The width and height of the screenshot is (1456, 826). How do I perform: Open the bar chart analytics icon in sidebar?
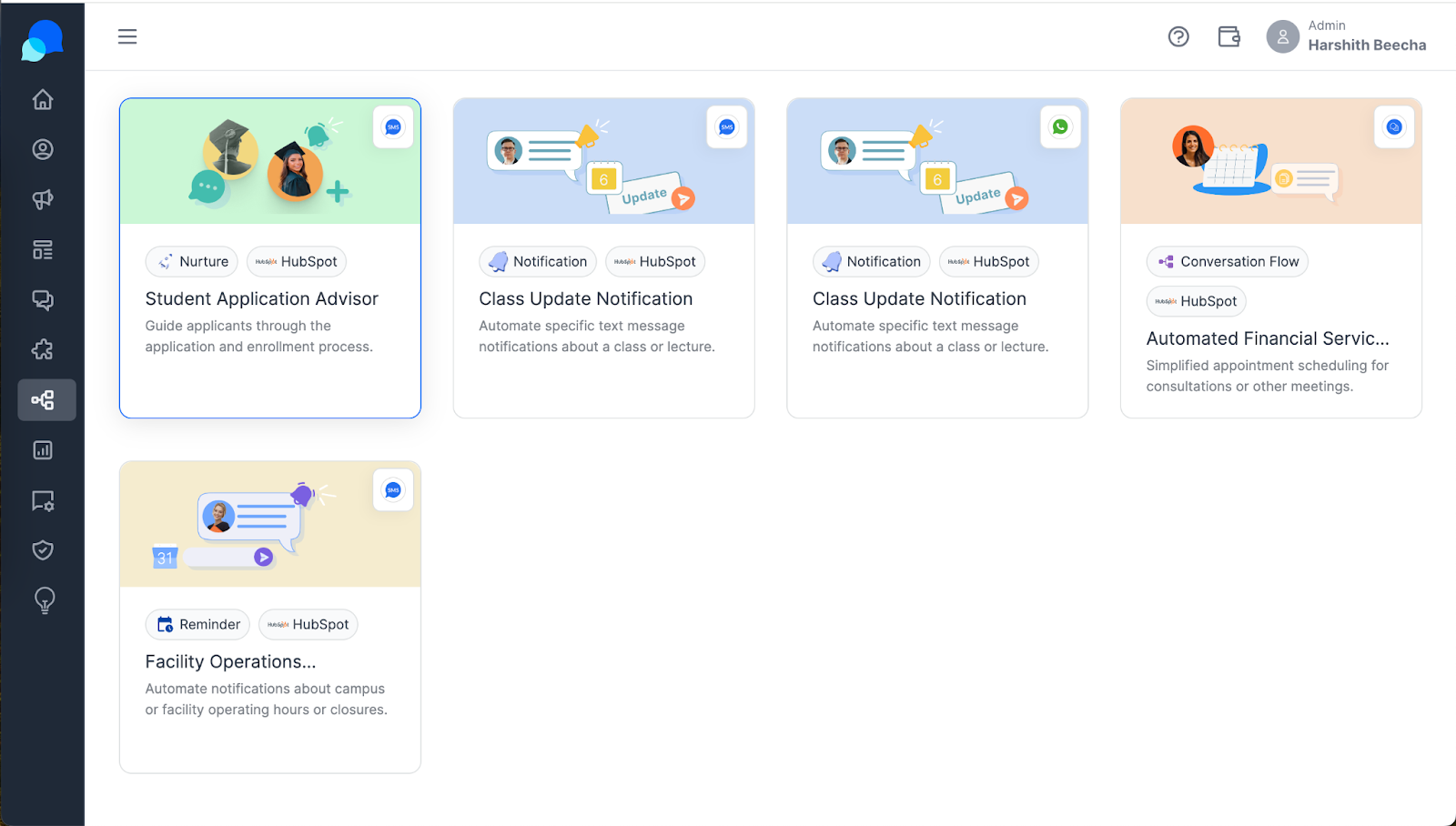(x=43, y=450)
